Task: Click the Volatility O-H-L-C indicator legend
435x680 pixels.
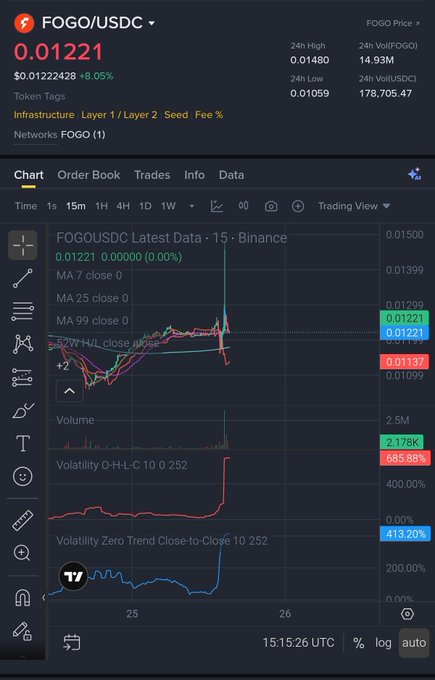Action: point(122,465)
